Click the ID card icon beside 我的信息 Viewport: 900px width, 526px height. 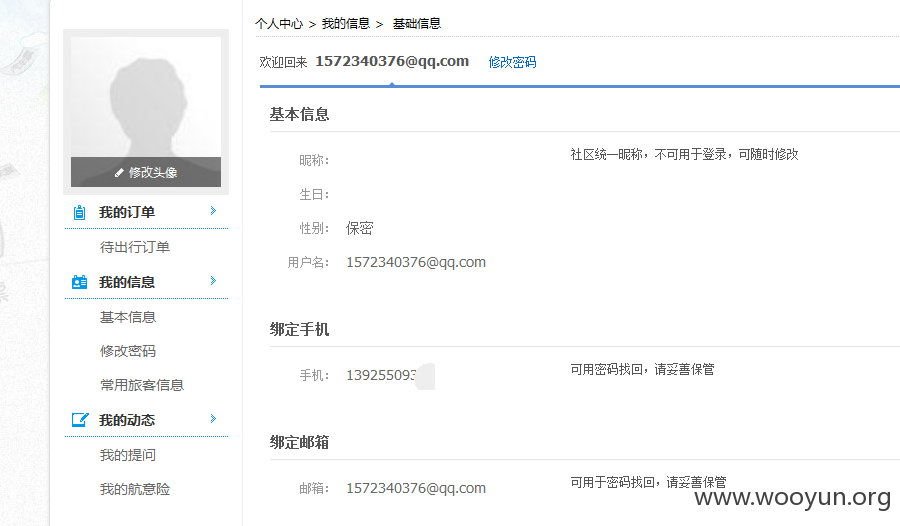coord(79,282)
